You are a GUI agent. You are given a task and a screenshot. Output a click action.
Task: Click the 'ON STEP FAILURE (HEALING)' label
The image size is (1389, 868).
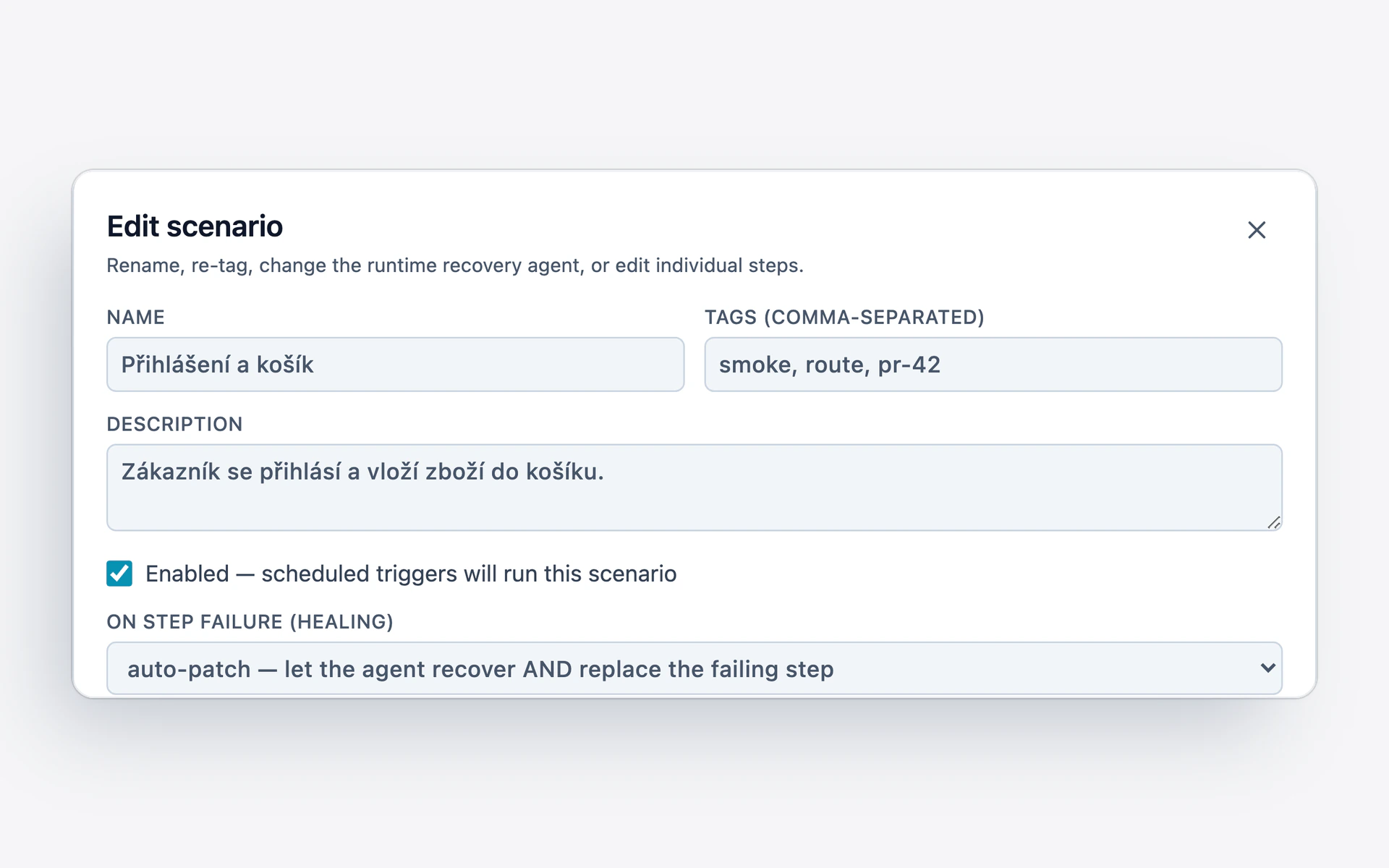tap(250, 622)
